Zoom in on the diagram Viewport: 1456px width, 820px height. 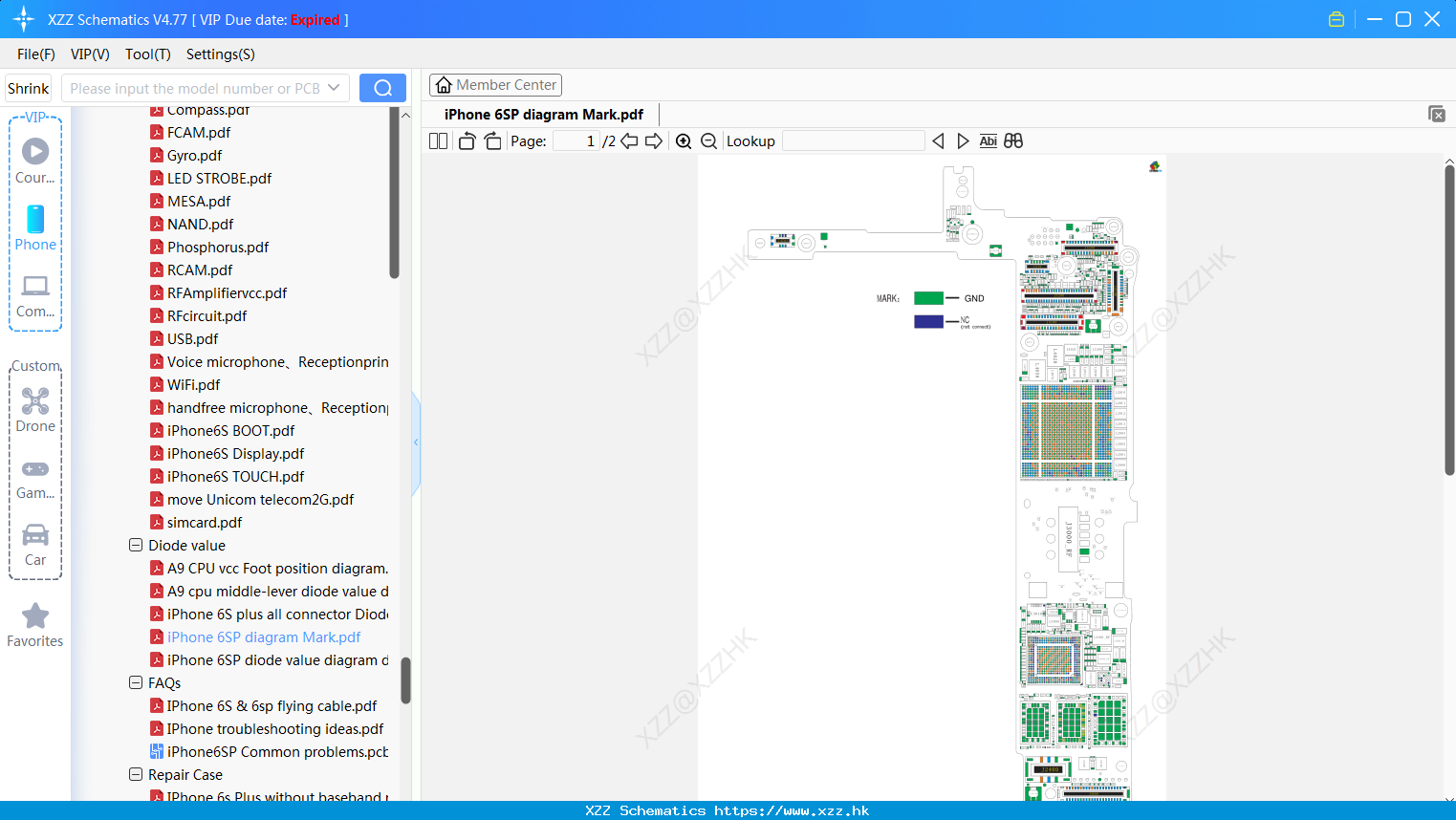684,141
